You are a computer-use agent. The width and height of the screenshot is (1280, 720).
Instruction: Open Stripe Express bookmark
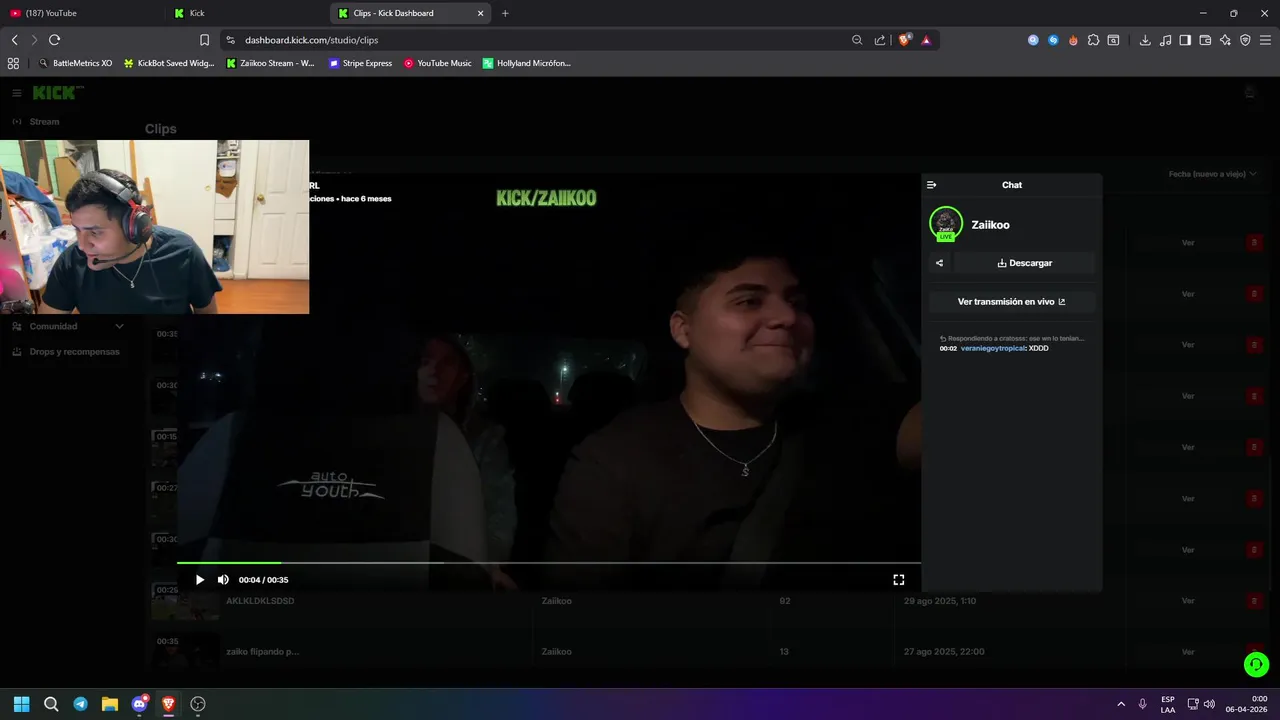pyautogui.click(x=361, y=63)
